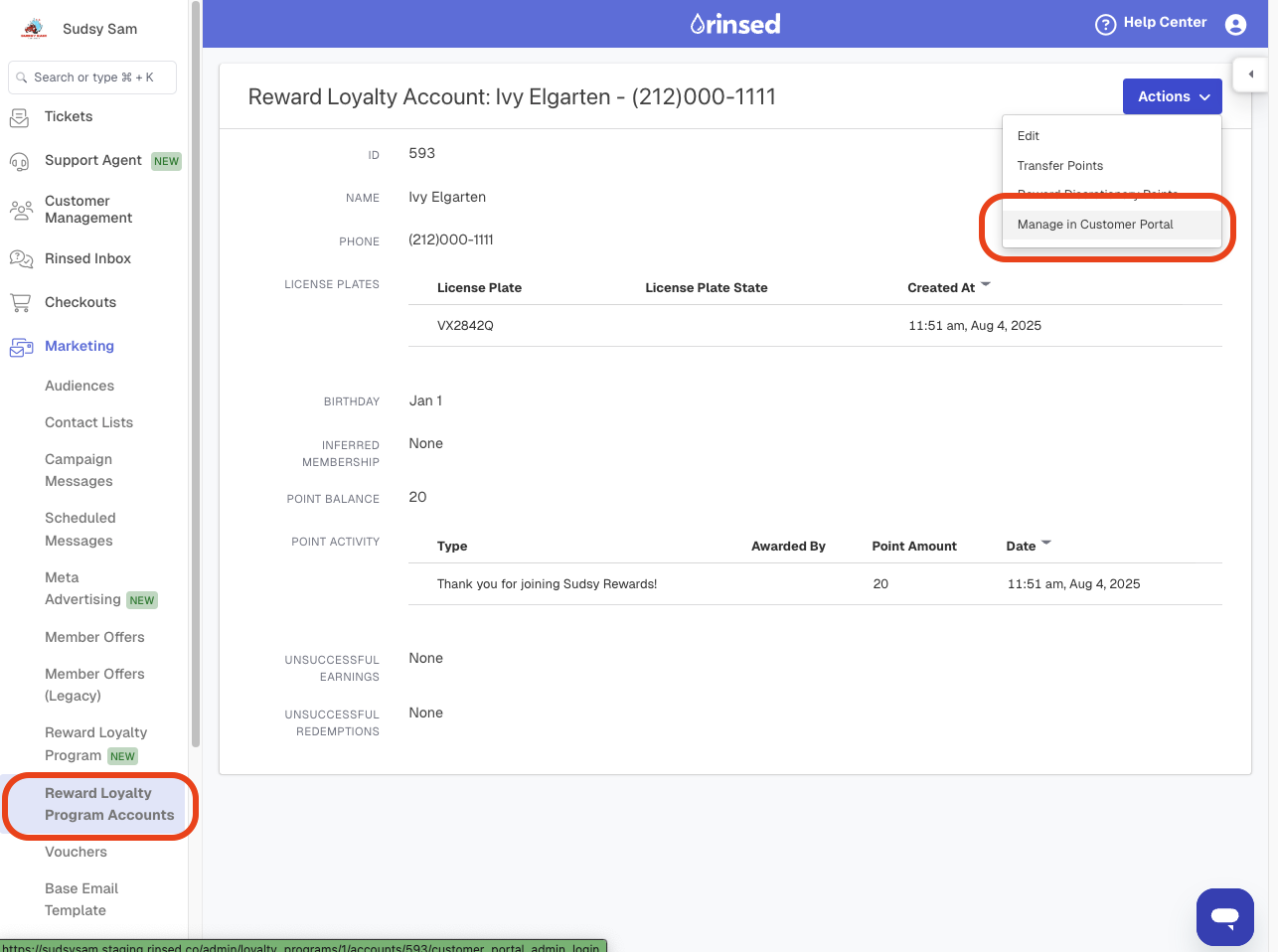
Task: Open Meta Advertising page
Action: (82, 588)
